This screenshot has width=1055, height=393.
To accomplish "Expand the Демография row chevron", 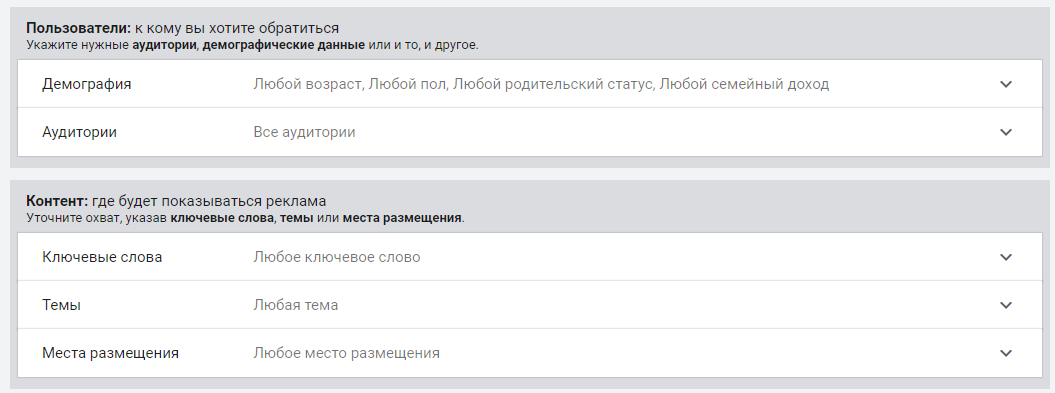I will pos(1005,84).
